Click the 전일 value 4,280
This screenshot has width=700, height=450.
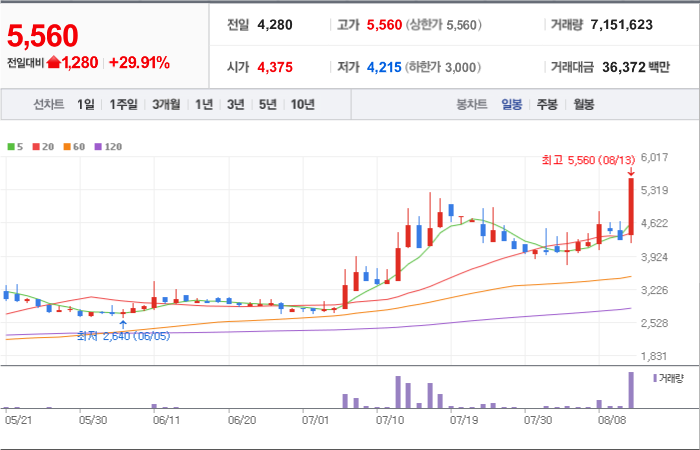click(x=275, y=25)
